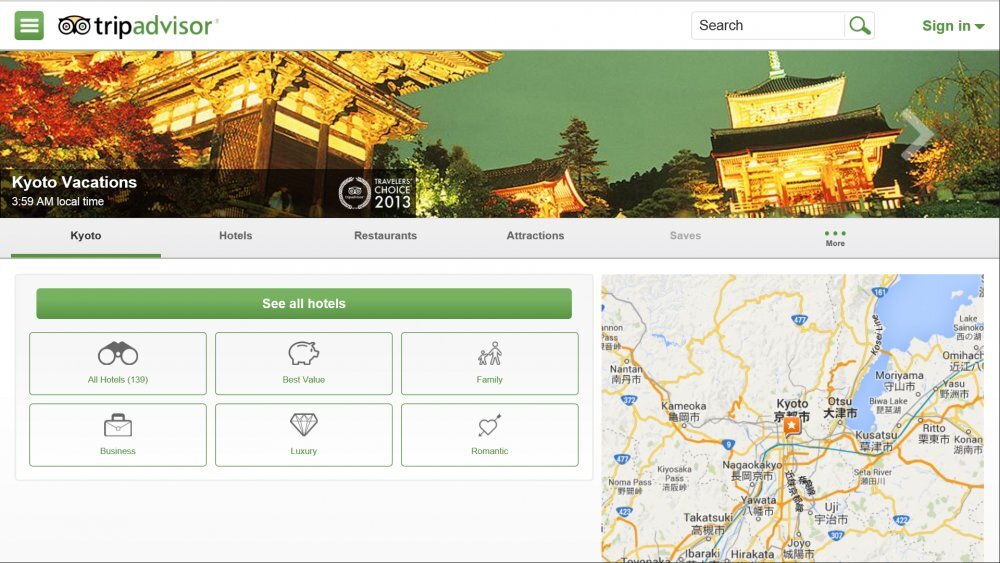Click the Travelers' Choice 2013 badge
1000x563 pixels.
pos(375,193)
